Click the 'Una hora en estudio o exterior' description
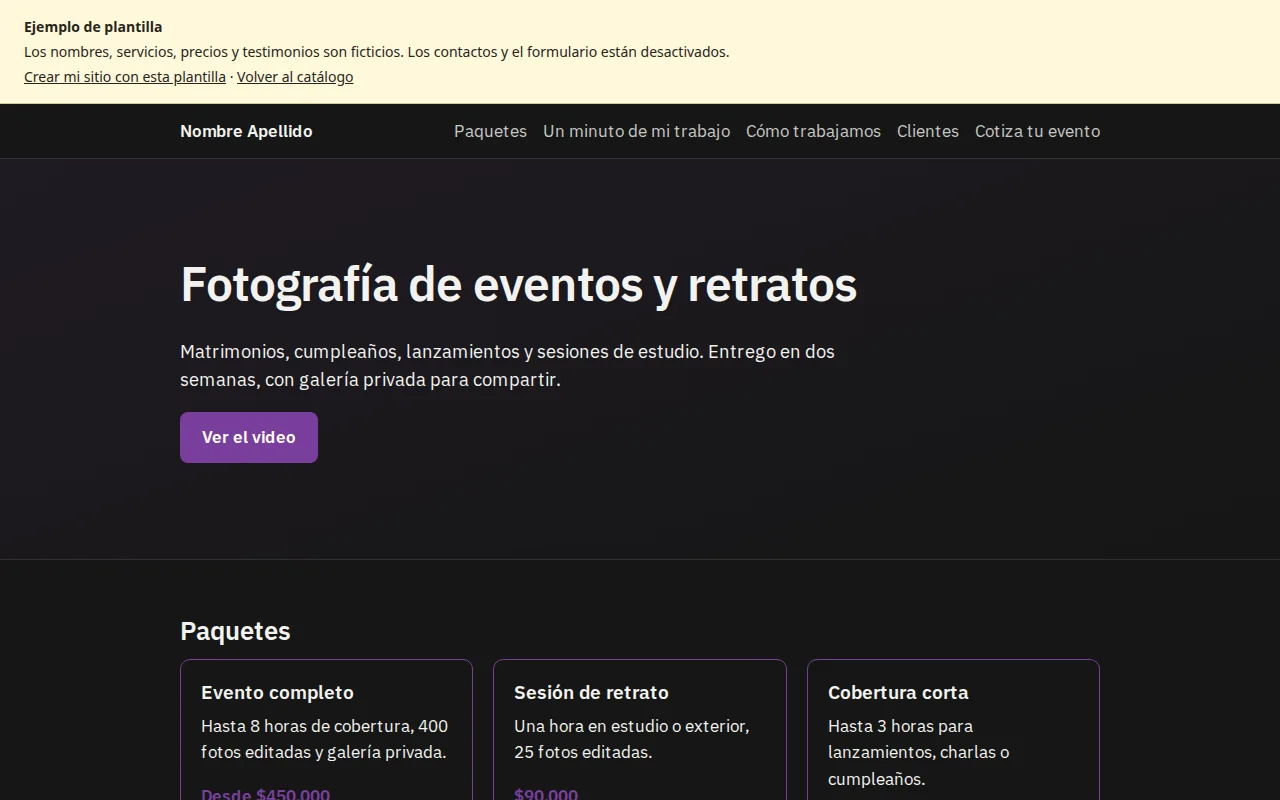 (632, 739)
